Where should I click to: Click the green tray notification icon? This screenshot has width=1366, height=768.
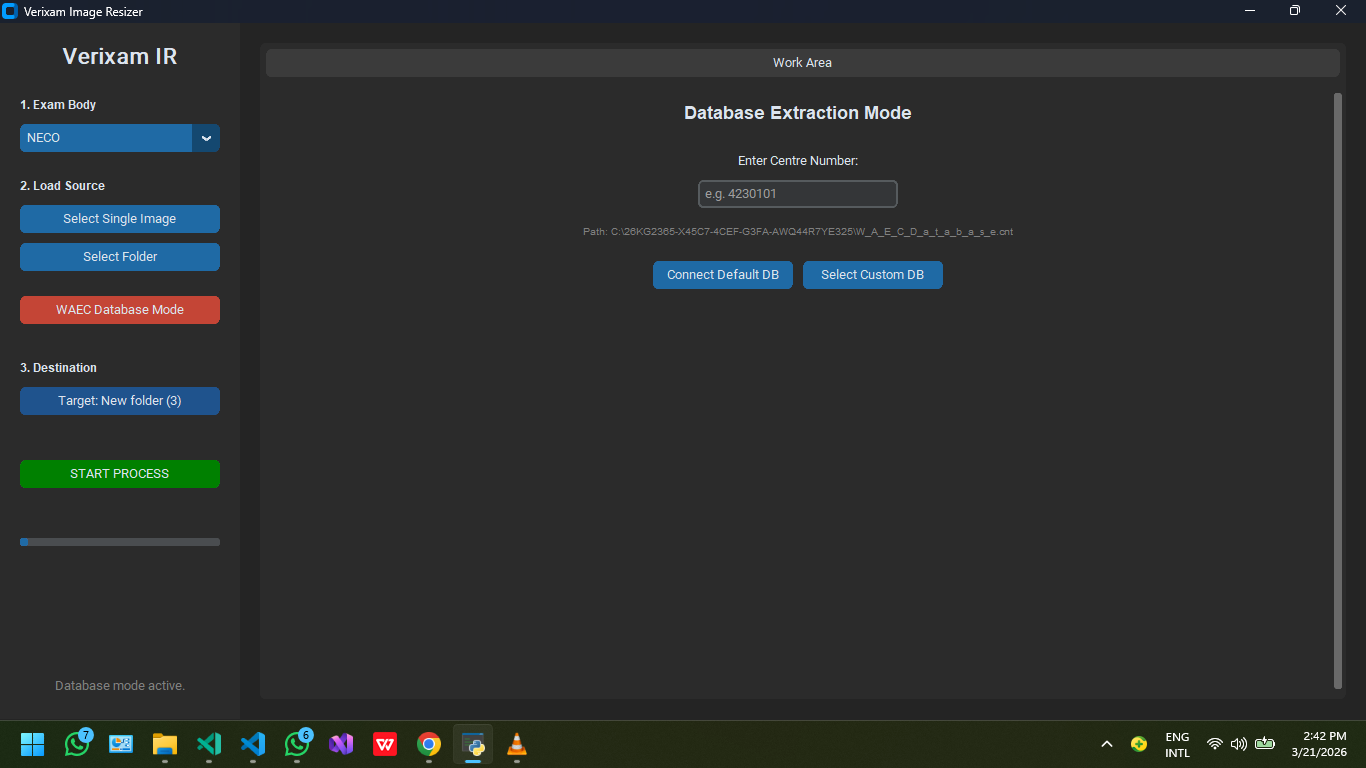(1139, 744)
